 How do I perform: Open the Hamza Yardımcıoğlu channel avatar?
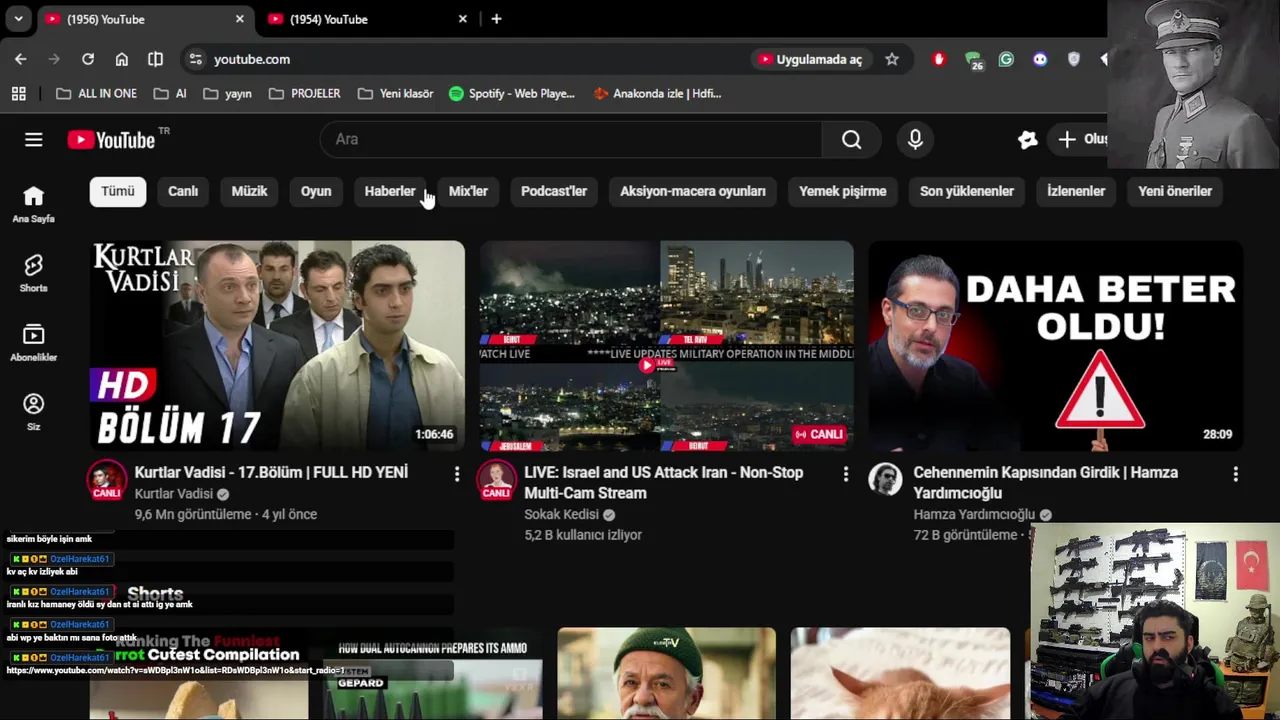tap(885, 480)
